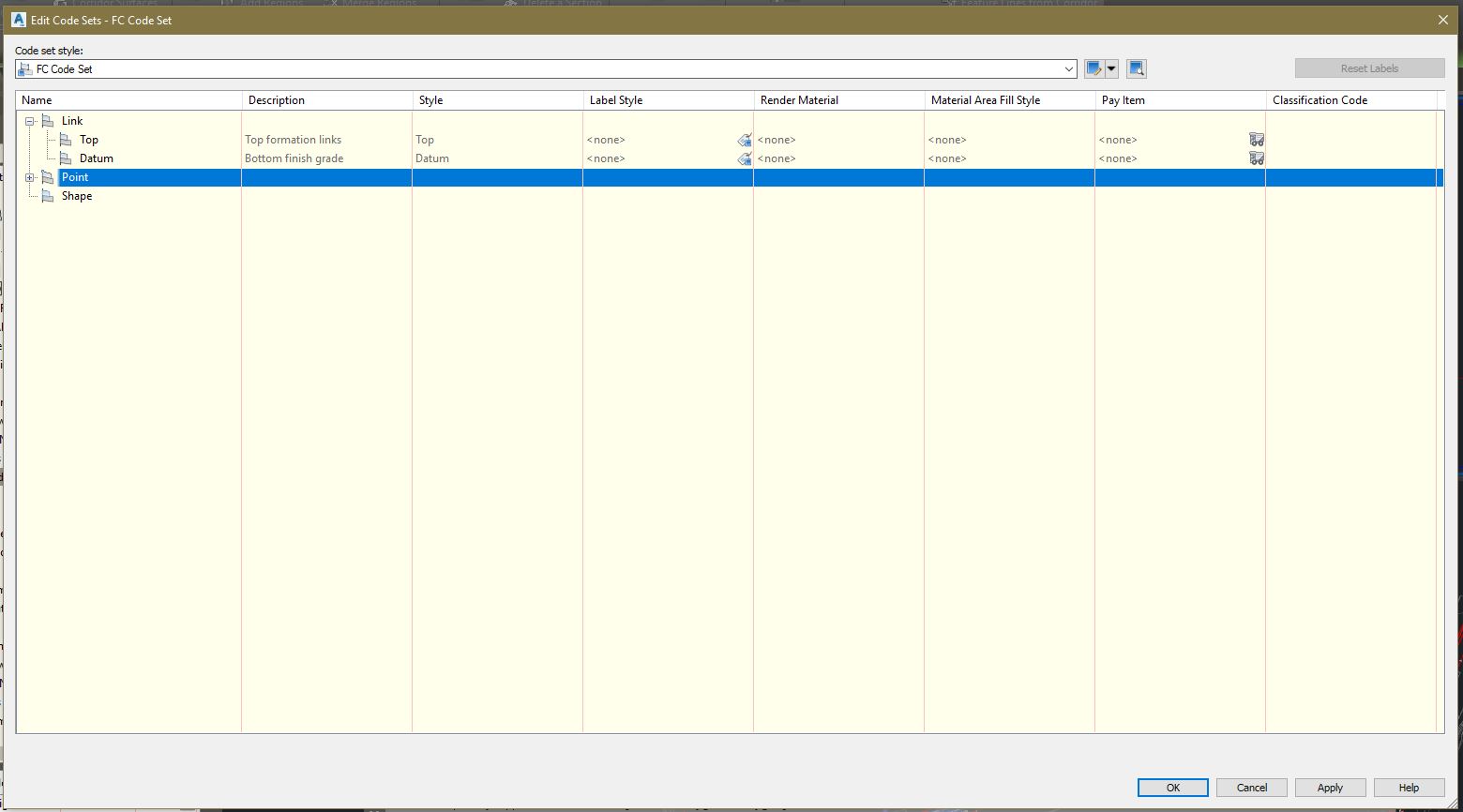The height and width of the screenshot is (812, 1463).
Task: Click the pay item icon for Top
Action: (1257, 140)
